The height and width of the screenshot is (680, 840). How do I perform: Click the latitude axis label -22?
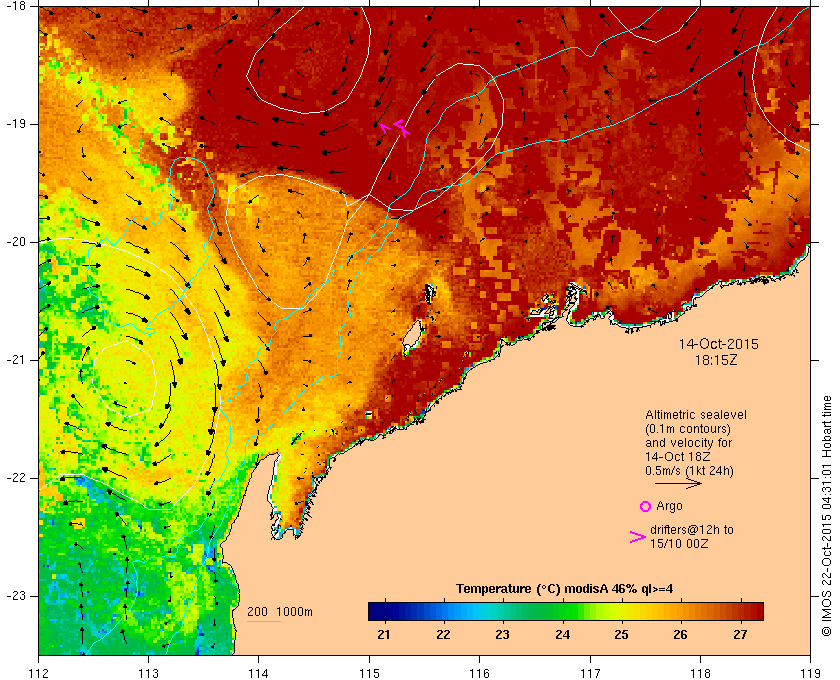coord(16,477)
